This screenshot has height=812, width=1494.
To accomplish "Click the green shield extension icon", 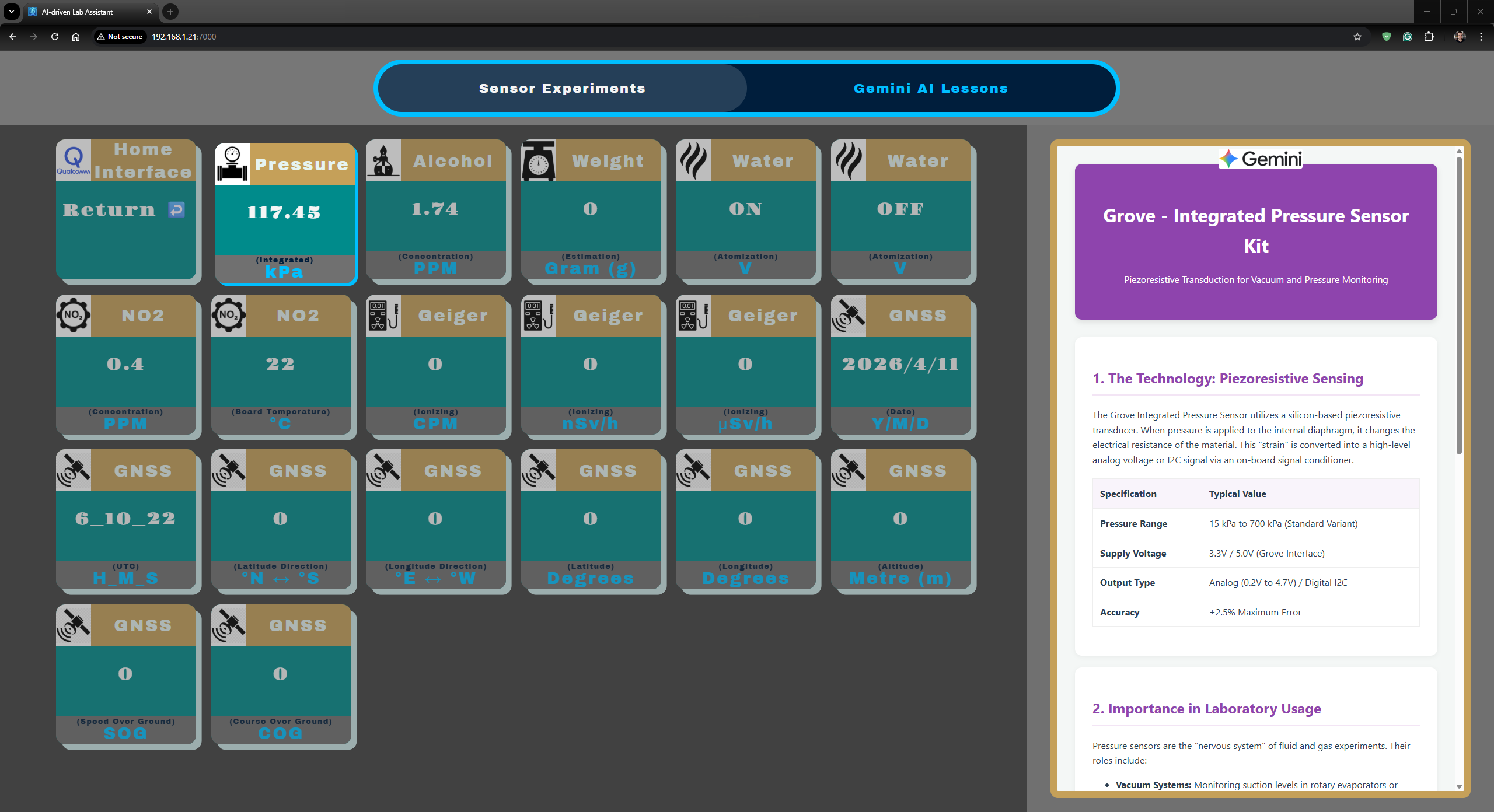I will pyautogui.click(x=1387, y=37).
